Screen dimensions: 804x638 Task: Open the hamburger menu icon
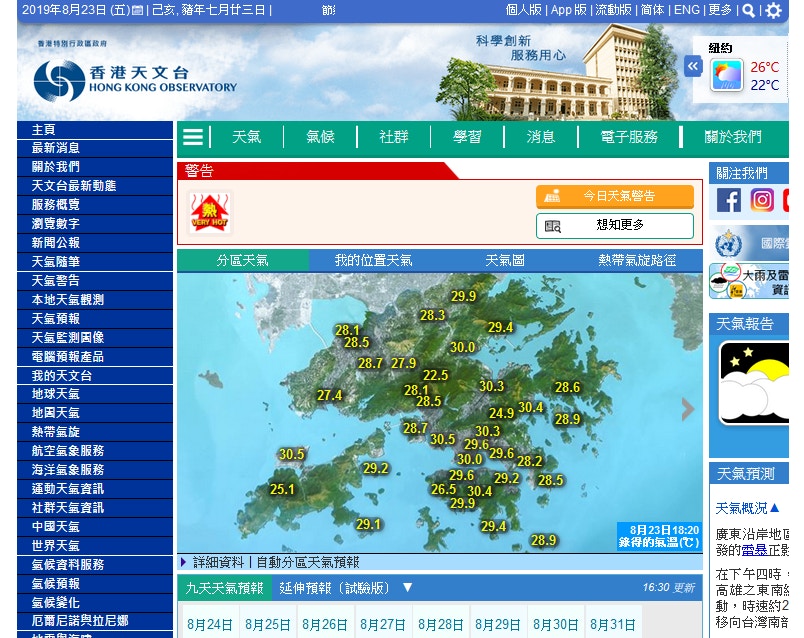(193, 137)
